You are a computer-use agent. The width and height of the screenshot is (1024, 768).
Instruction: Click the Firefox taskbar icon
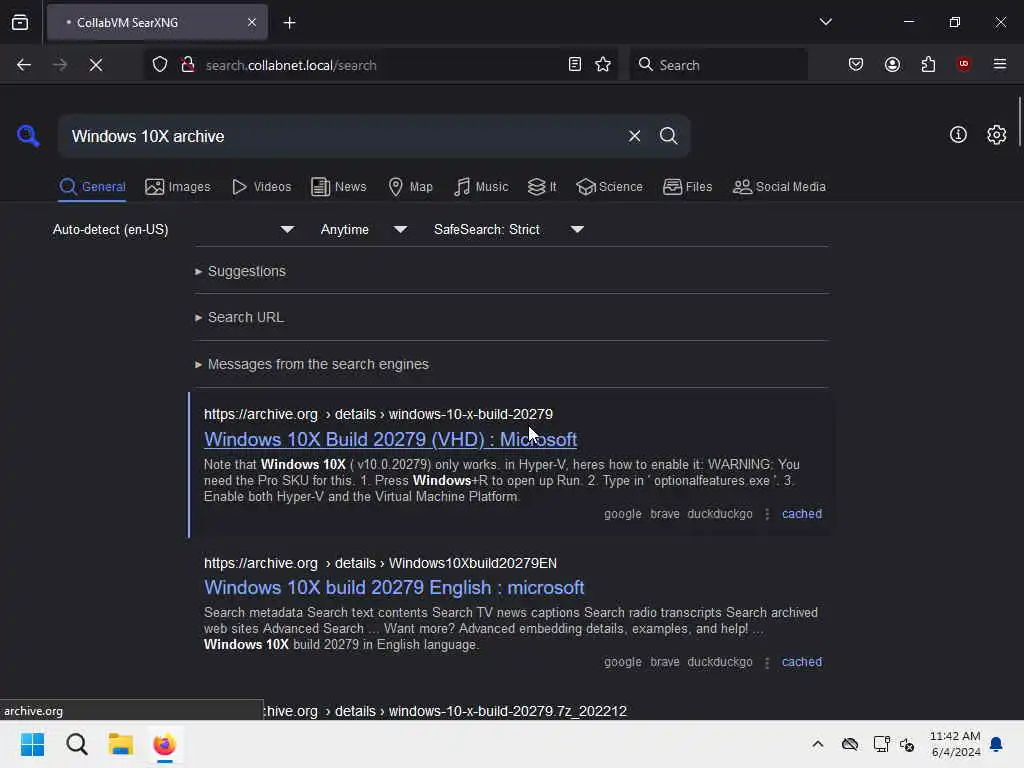(165, 744)
